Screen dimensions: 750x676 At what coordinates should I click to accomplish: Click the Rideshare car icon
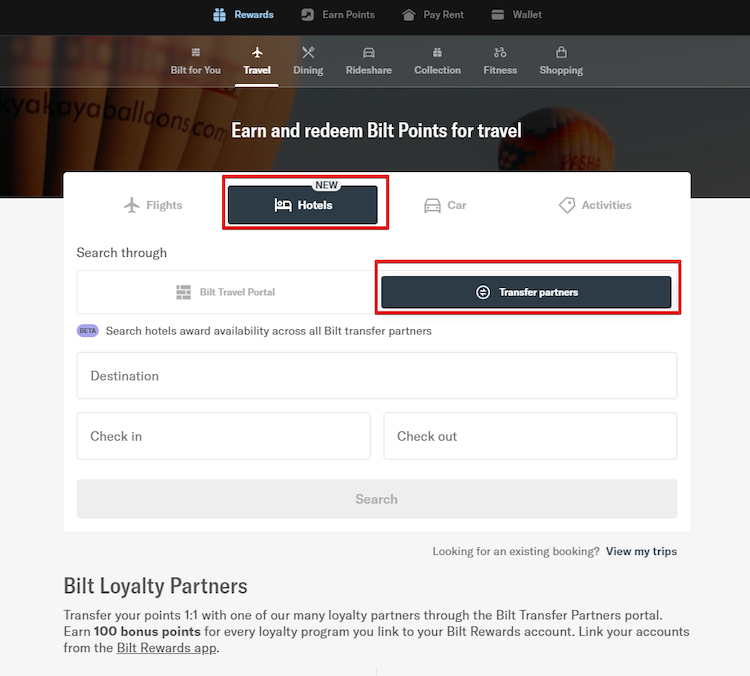[x=369, y=52]
